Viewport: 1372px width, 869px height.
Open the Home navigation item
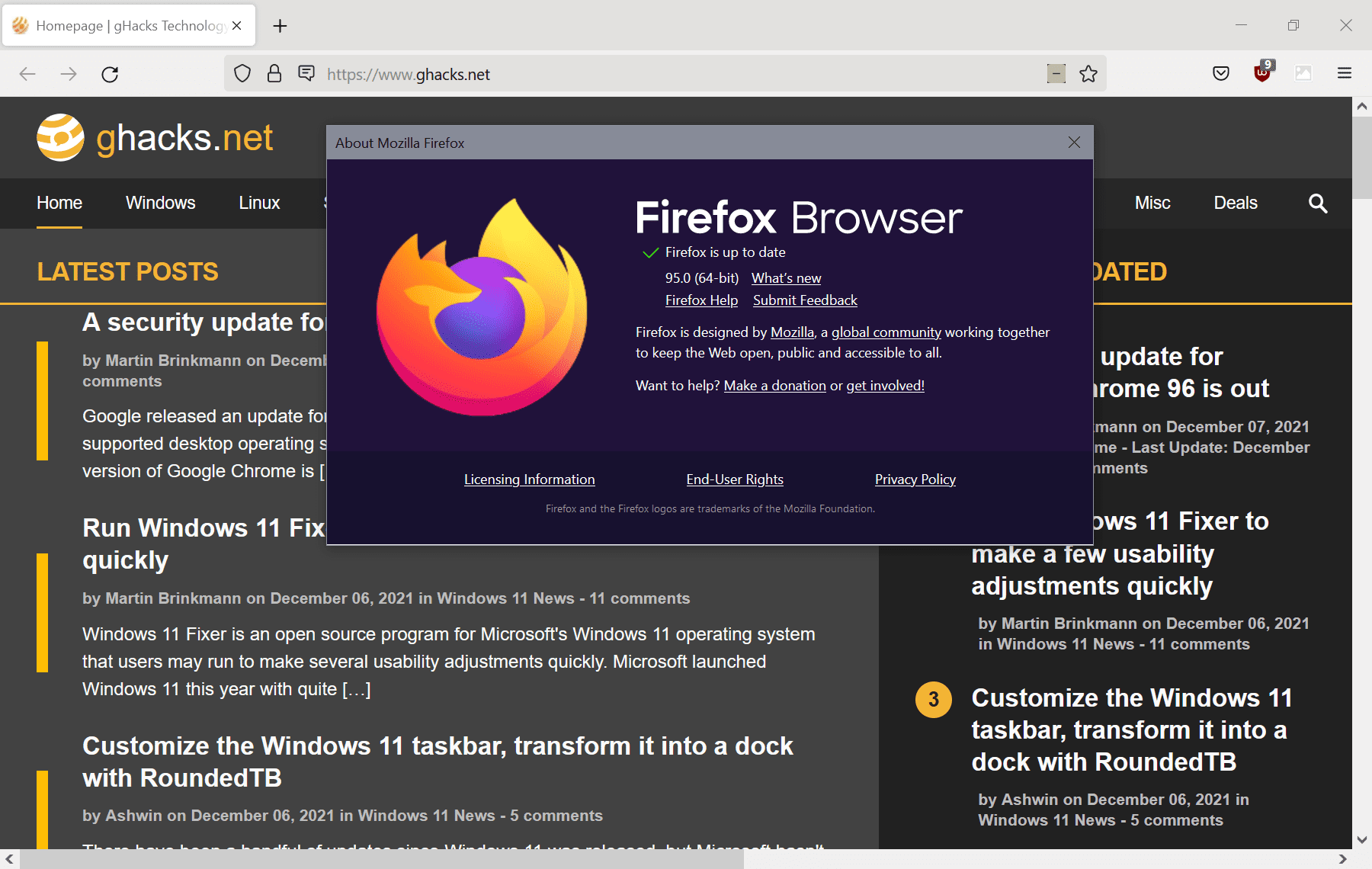[59, 203]
